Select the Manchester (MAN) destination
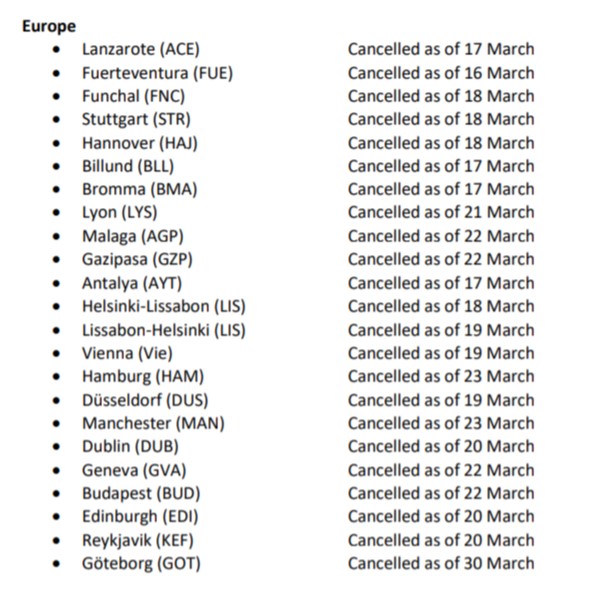The width and height of the screenshot is (595, 595). point(153,423)
